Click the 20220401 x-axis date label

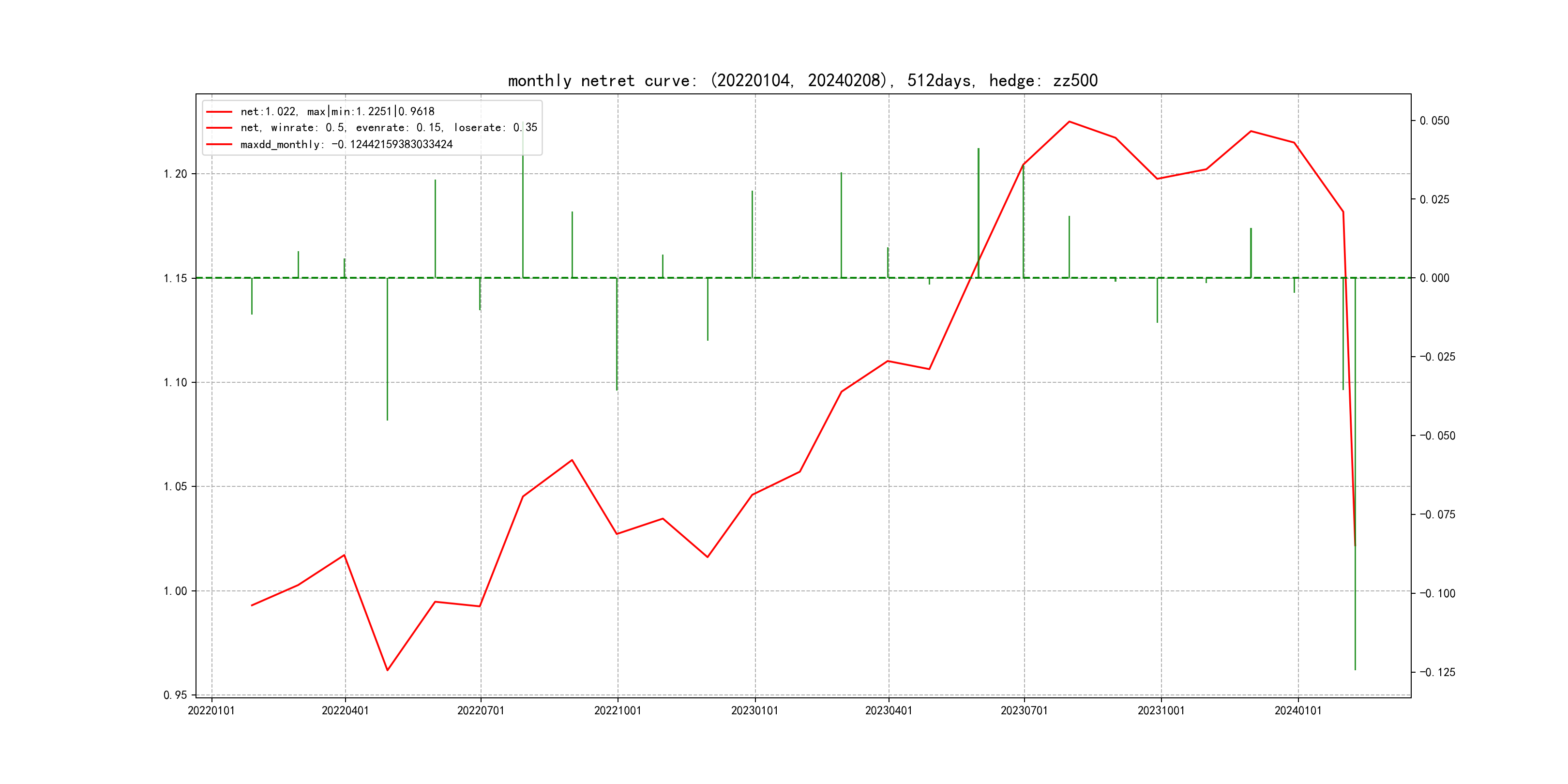click(345, 711)
